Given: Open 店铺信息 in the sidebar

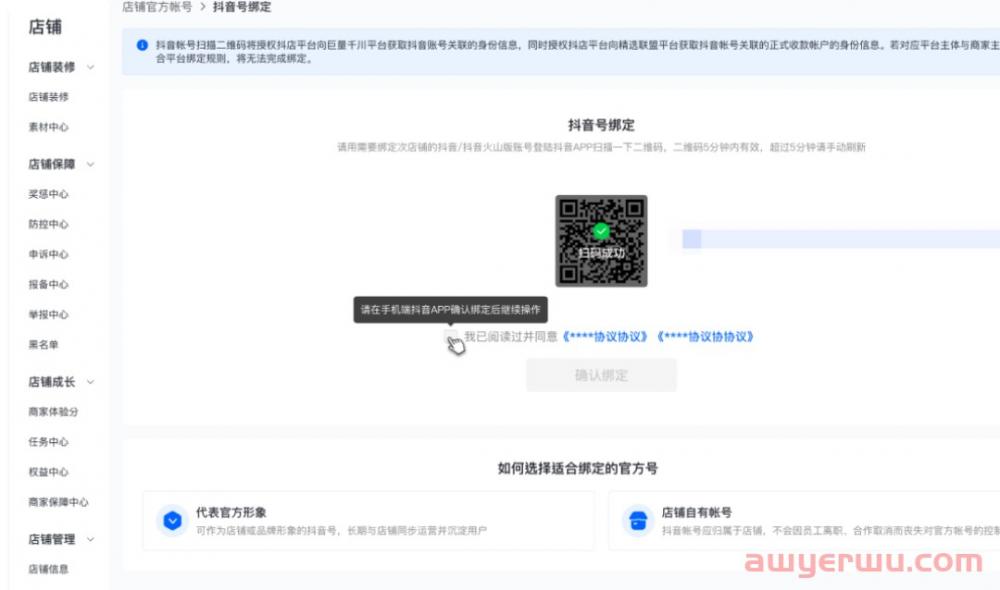Looking at the screenshot, I should (48, 569).
